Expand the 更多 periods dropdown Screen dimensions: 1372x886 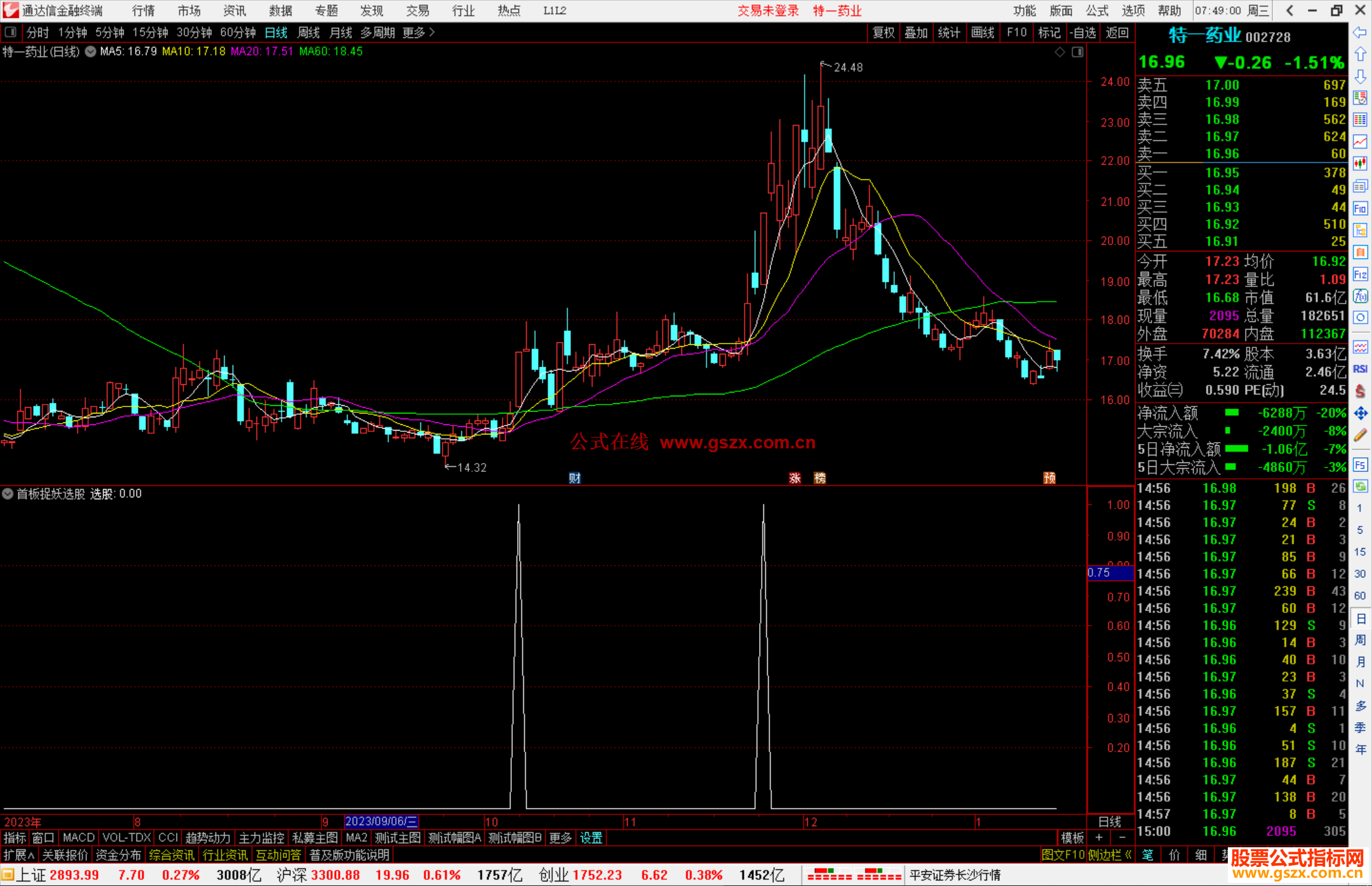click(x=419, y=32)
